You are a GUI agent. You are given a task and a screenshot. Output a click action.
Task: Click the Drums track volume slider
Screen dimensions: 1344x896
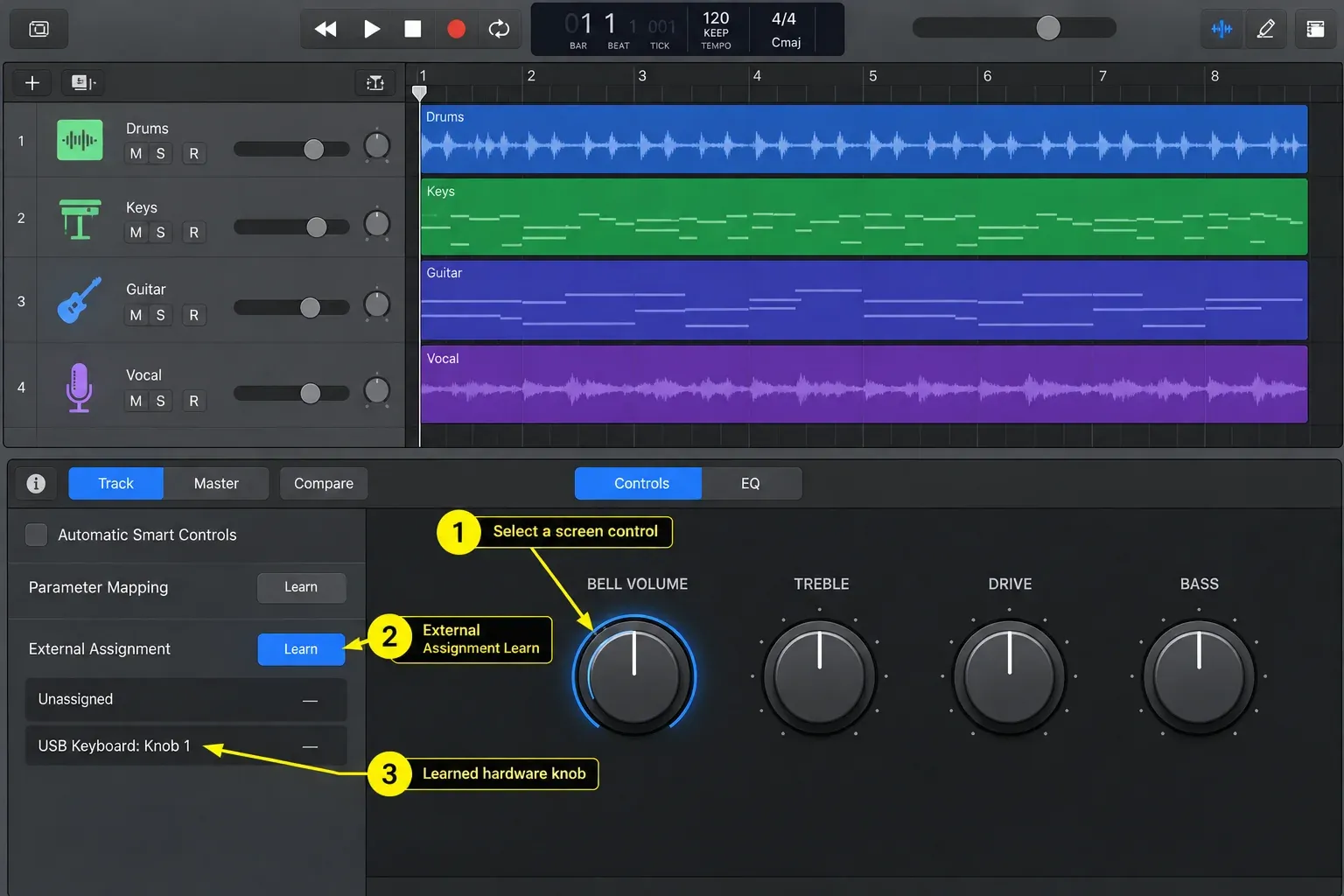pos(291,150)
